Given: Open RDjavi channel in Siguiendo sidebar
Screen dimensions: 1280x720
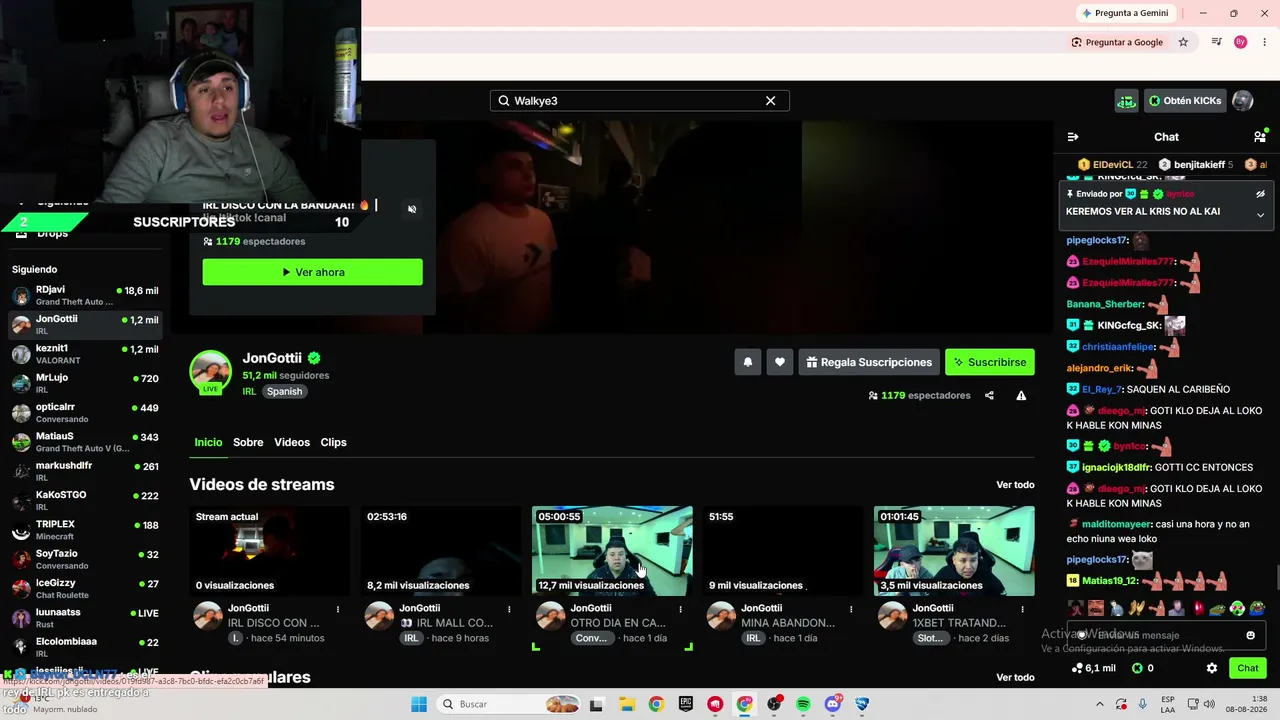Looking at the screenshot, I should (85, 296).
